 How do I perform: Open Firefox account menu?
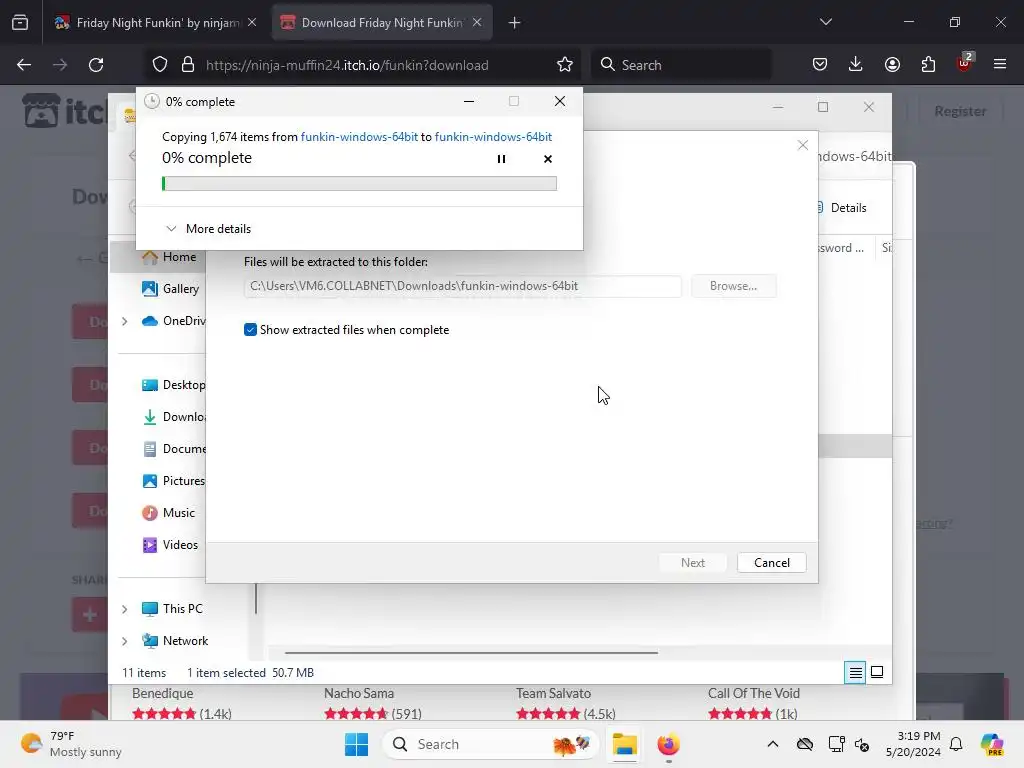click(x=892, y=65)
